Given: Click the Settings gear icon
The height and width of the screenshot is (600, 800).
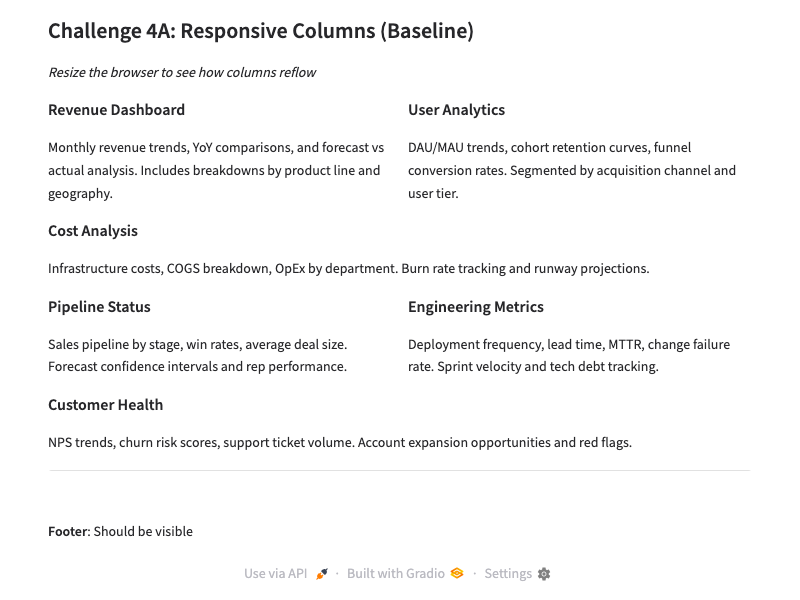Looking at the screenshot, I should [544, 574].
